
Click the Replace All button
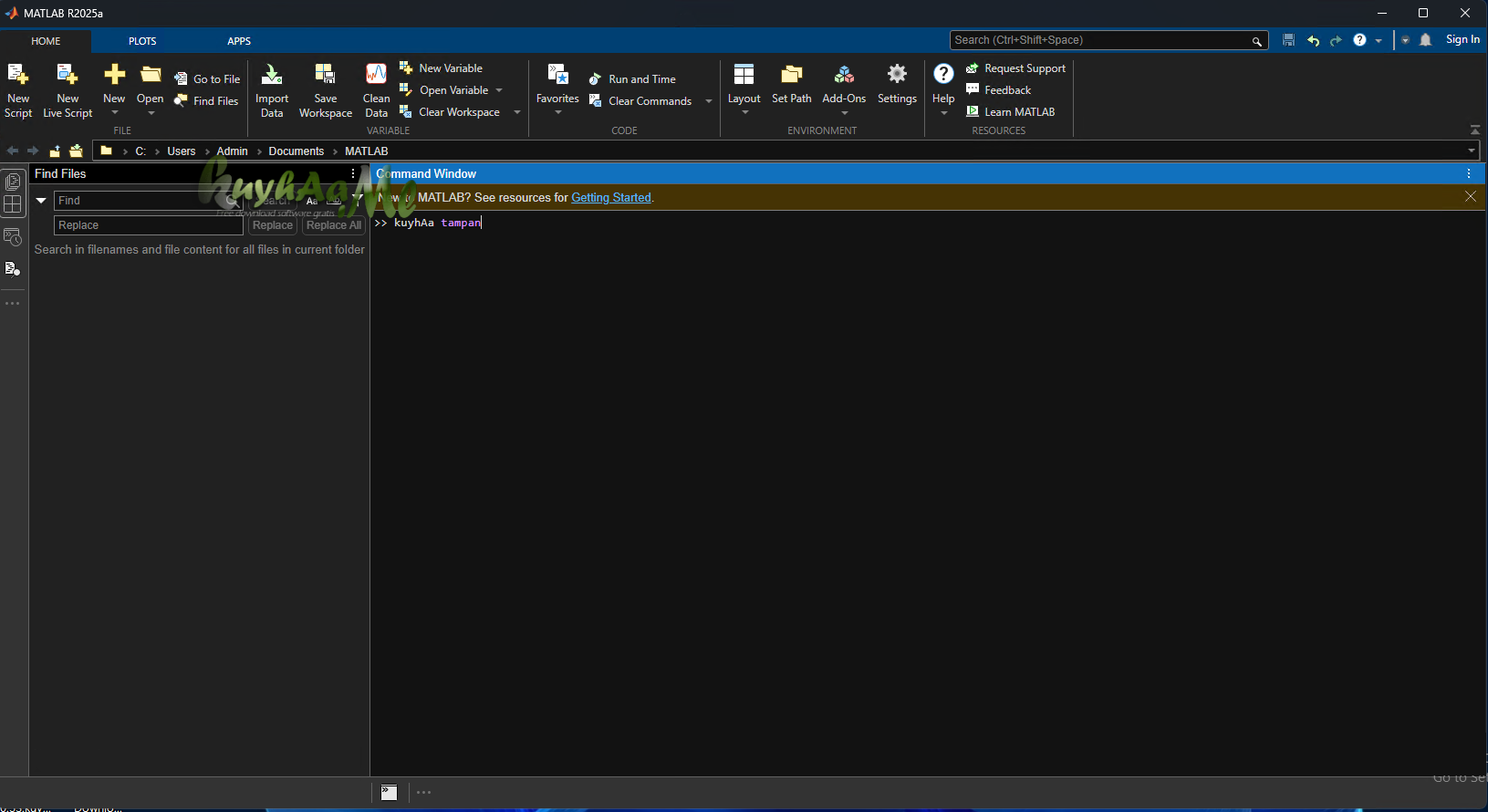pyautogui.click(x=334, y=225)
